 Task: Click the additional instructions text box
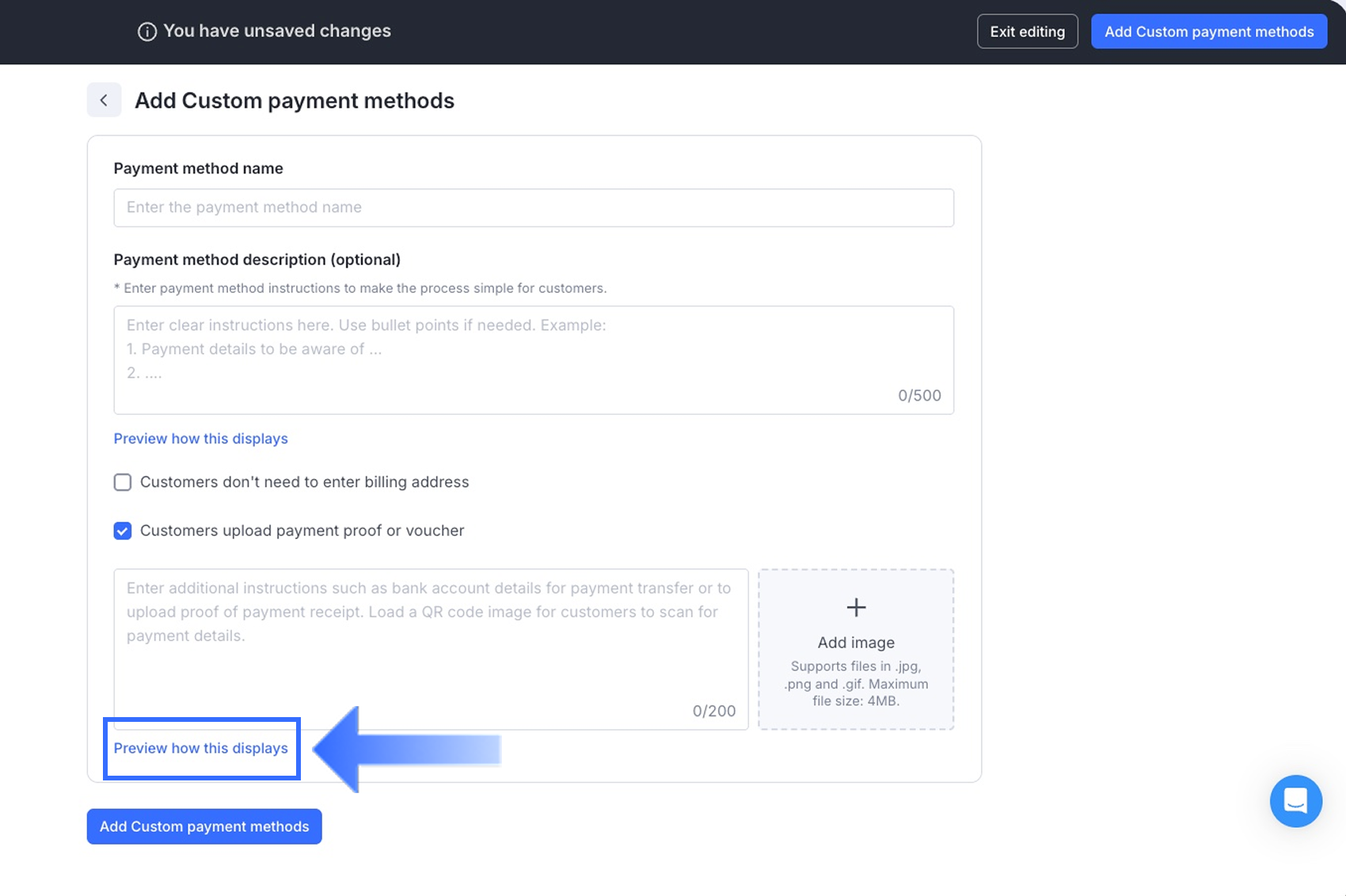(x=430, y=647)
